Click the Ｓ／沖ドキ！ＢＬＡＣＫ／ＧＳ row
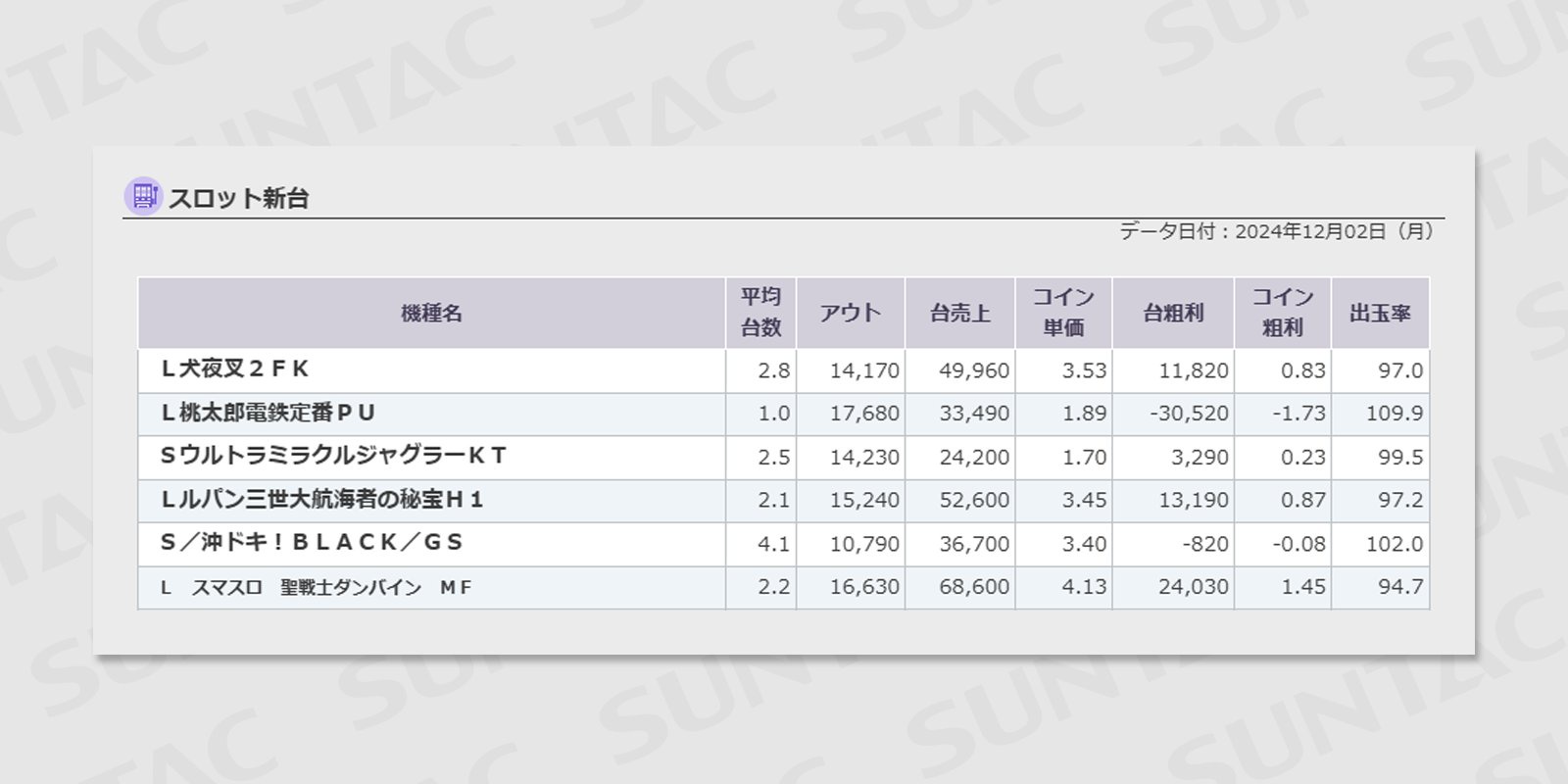 784,543
